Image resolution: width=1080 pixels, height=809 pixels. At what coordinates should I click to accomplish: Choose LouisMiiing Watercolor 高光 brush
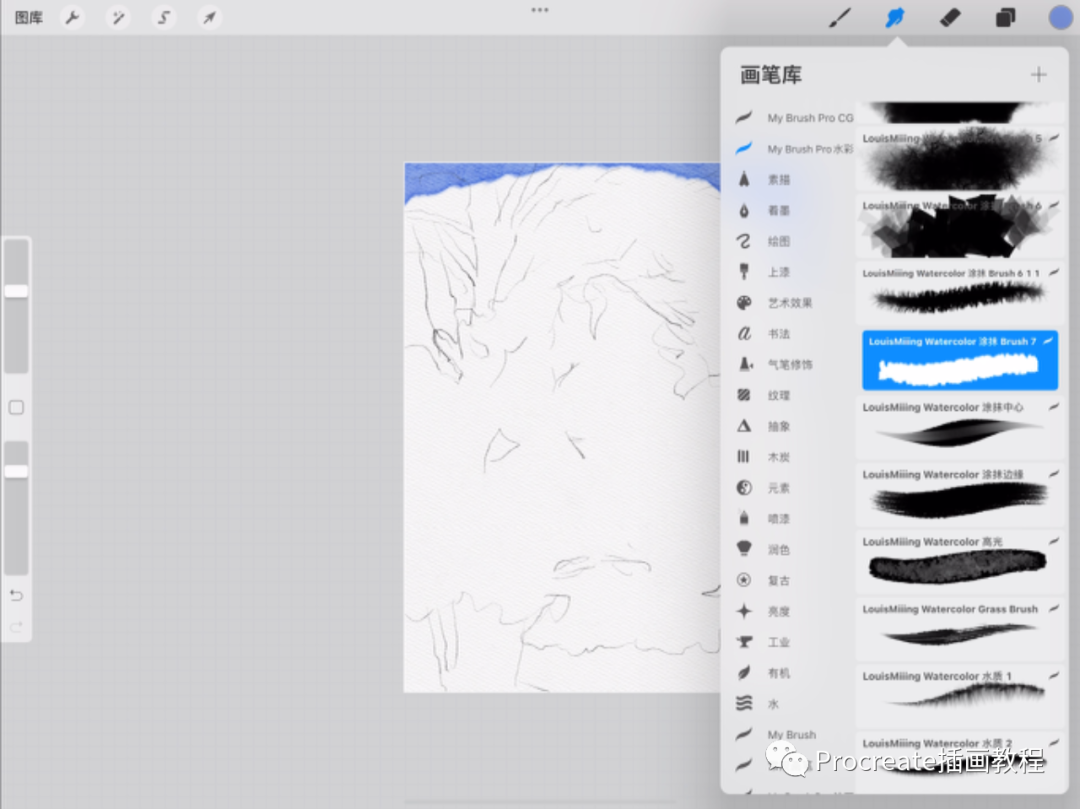point(960,561)
